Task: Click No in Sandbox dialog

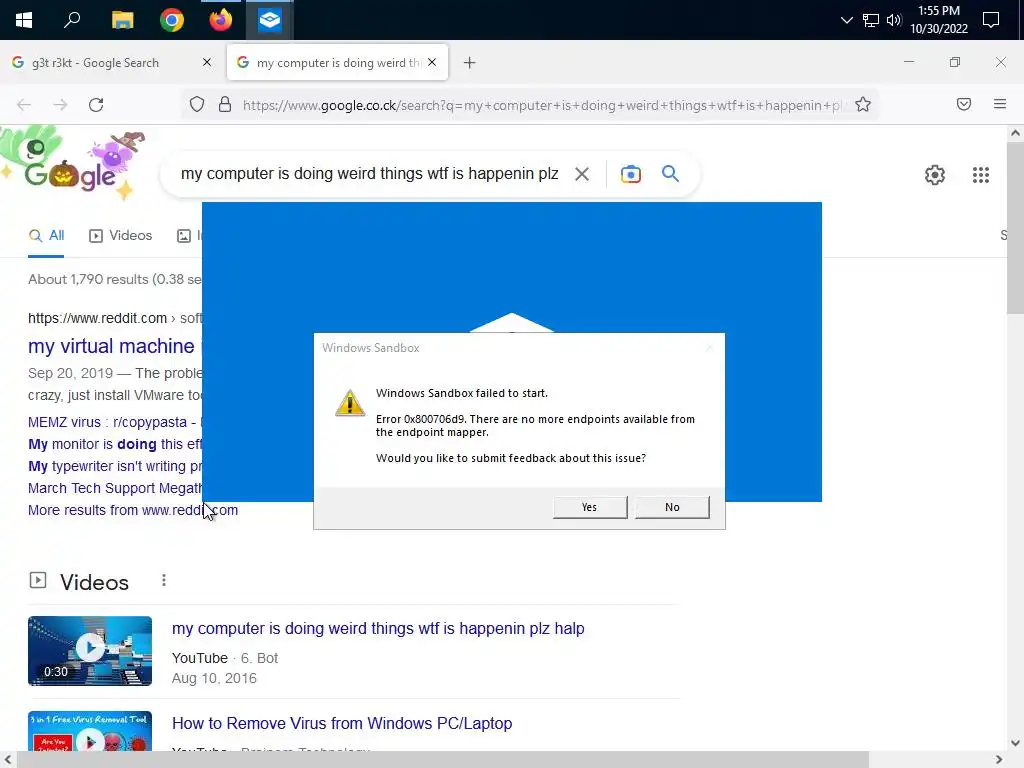Action: click(672, 507)
